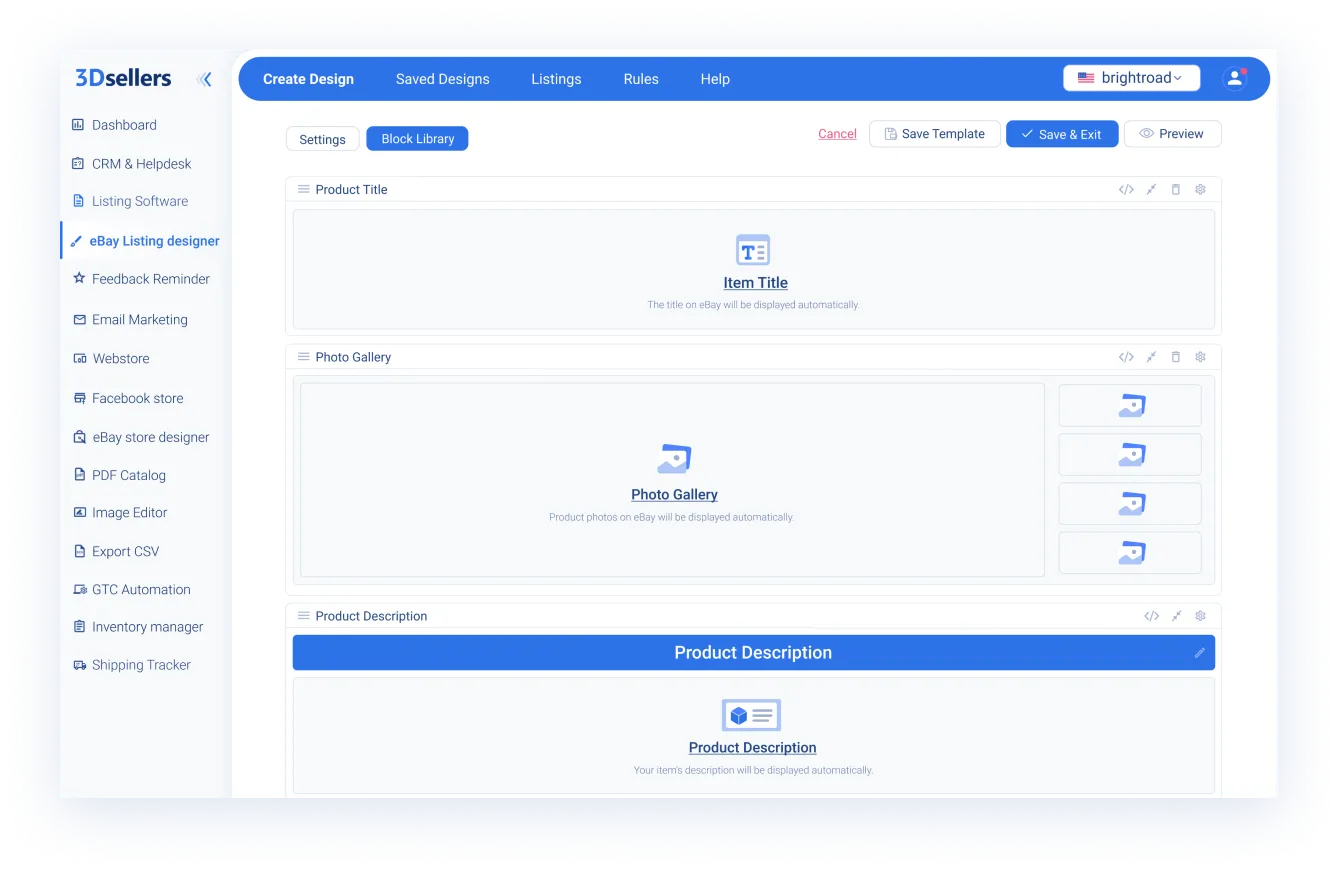Screen dimensions: 1339x869
Task: Click the Item Title placeholder icon
Action: click(x=753, y=250)
